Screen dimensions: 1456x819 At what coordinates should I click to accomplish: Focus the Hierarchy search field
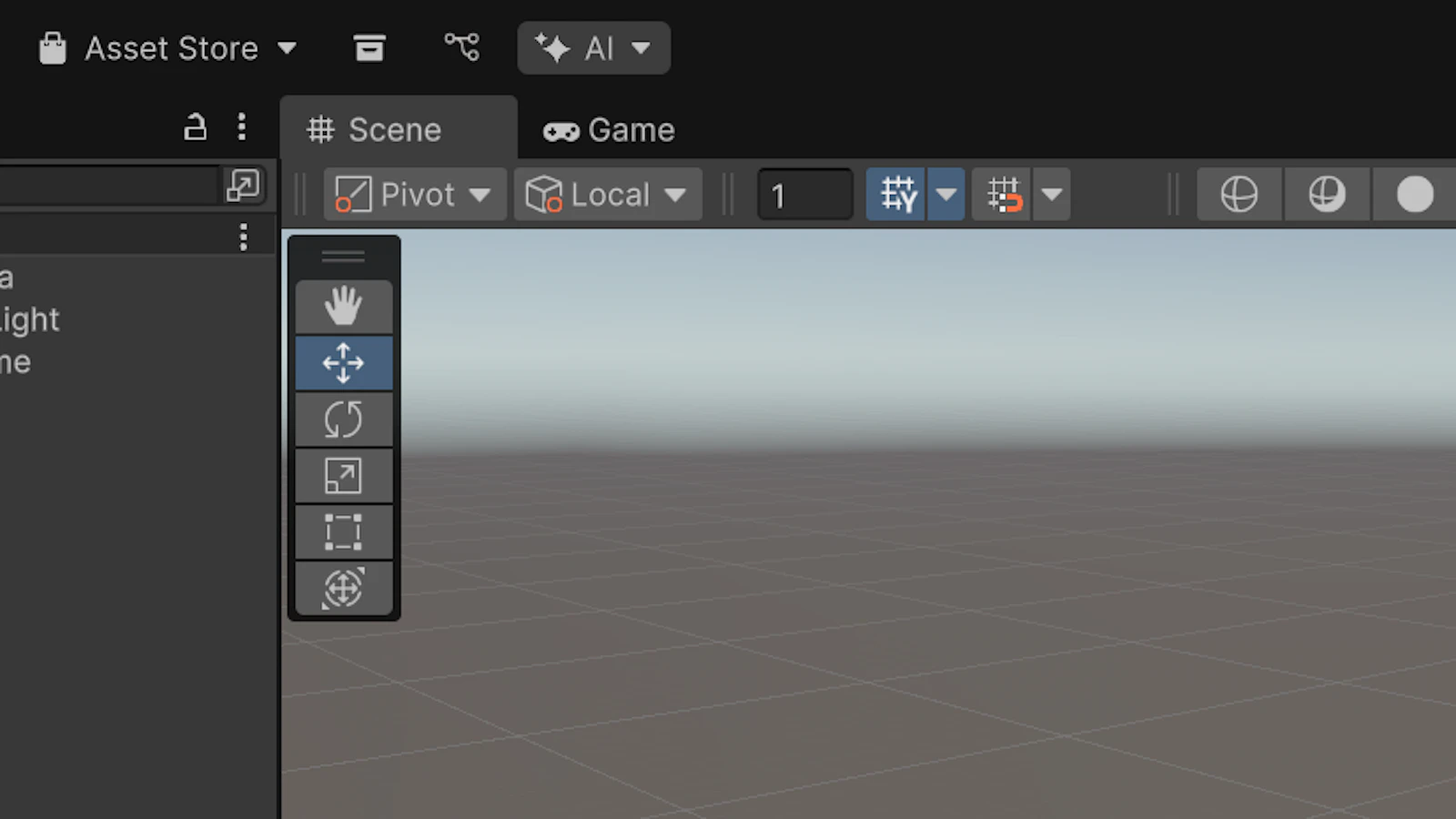click(x=109, y=186)
